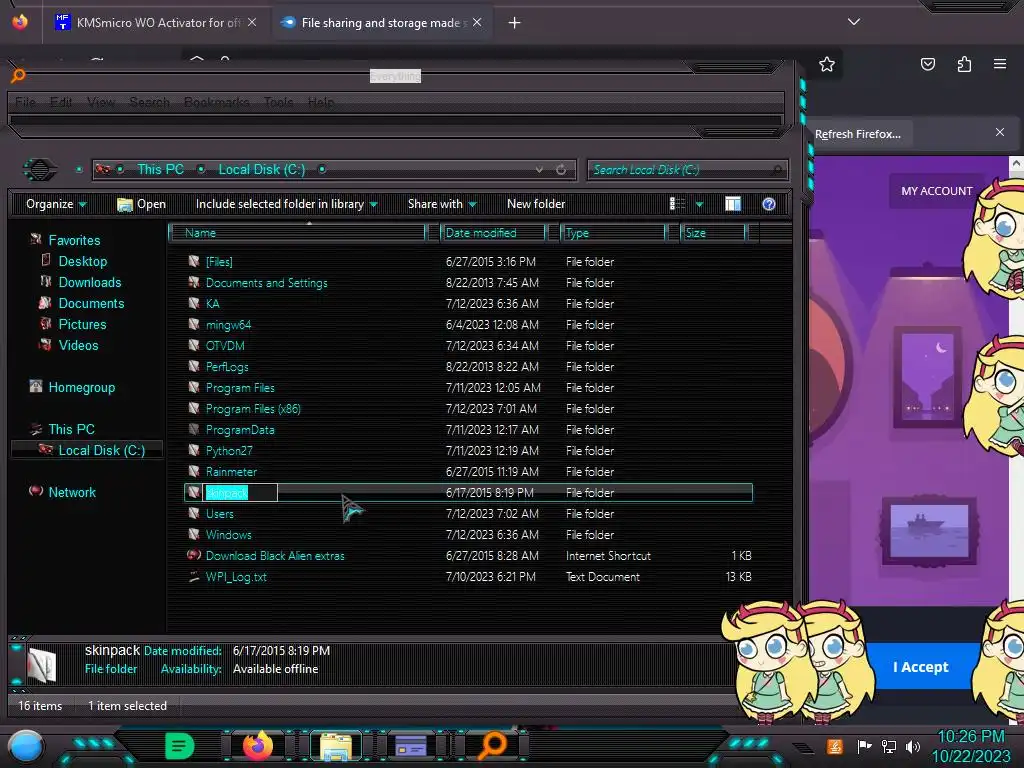Open a new Firefox tab with plus
This screenshot has width=1024, height=768.
click(x=515, y=23)
